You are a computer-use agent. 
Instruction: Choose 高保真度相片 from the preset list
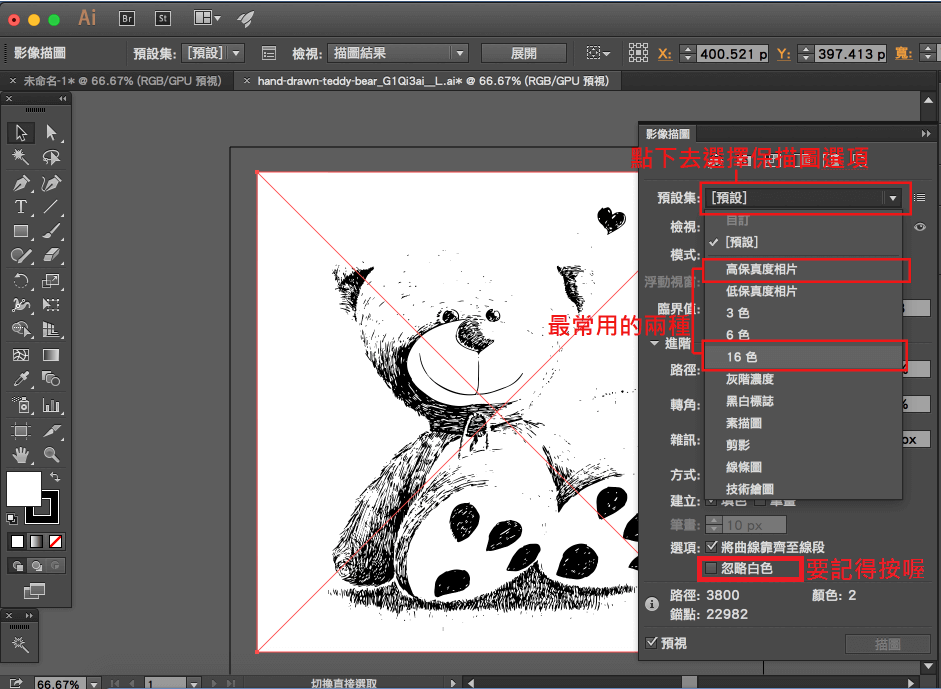click(762, 269)
